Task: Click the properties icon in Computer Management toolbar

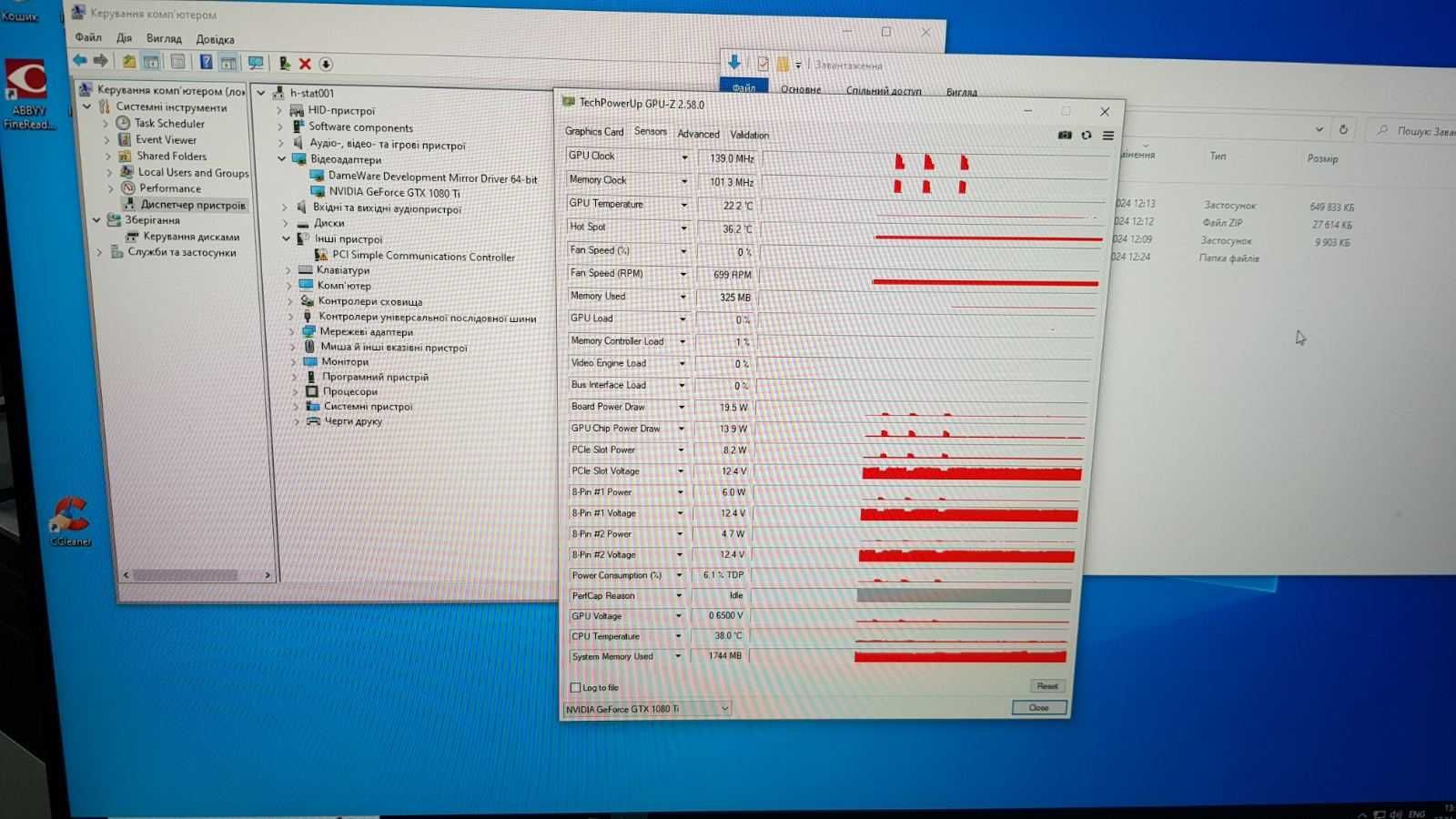Action: point(178,62)
